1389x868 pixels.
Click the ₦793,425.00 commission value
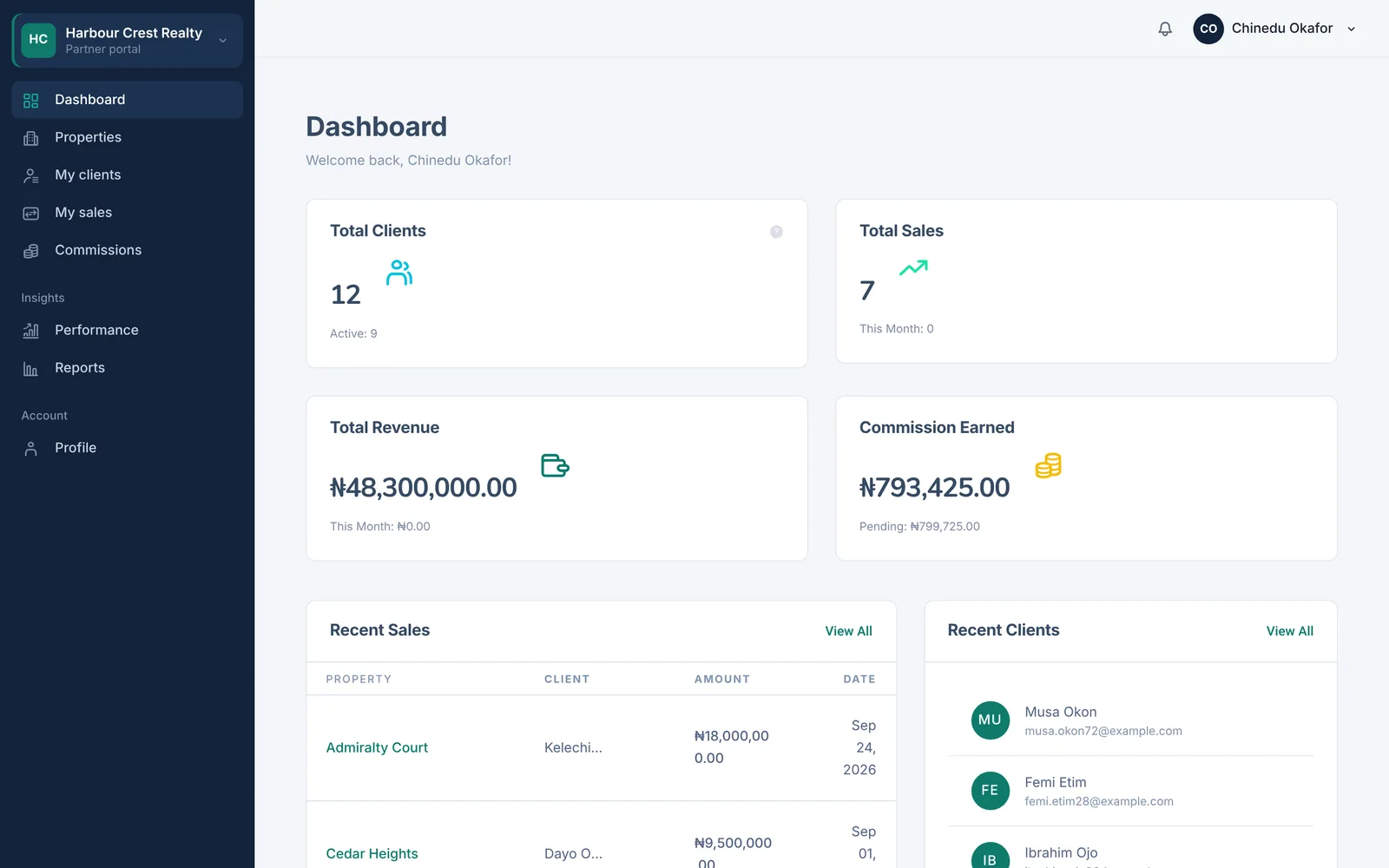pos(934,488)
